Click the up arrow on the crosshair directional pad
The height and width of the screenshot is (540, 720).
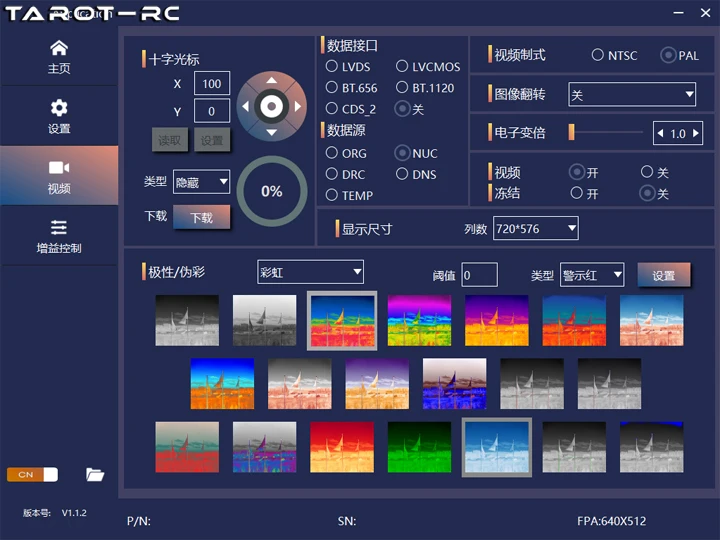click(x=271, y=81)
